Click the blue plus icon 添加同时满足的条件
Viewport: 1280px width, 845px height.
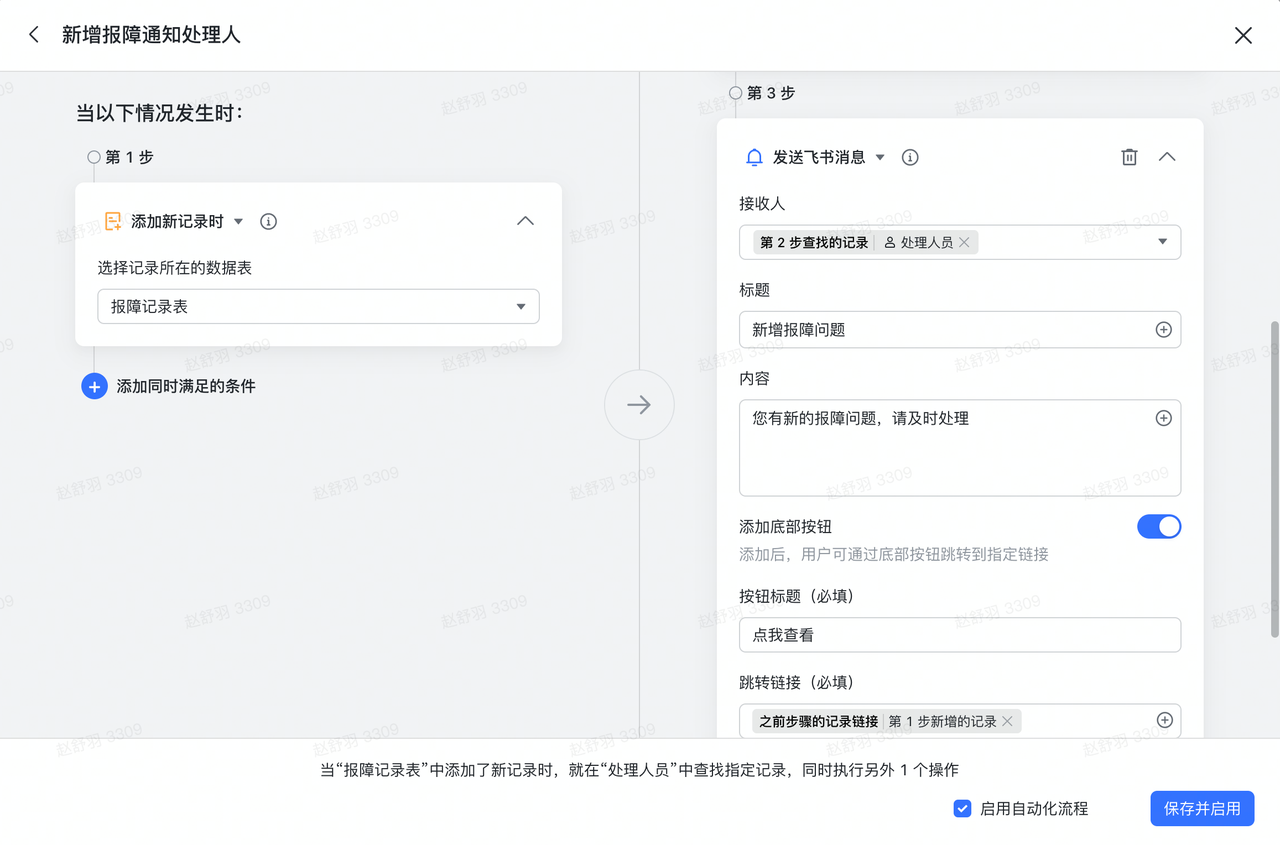[x=94, y=386]
